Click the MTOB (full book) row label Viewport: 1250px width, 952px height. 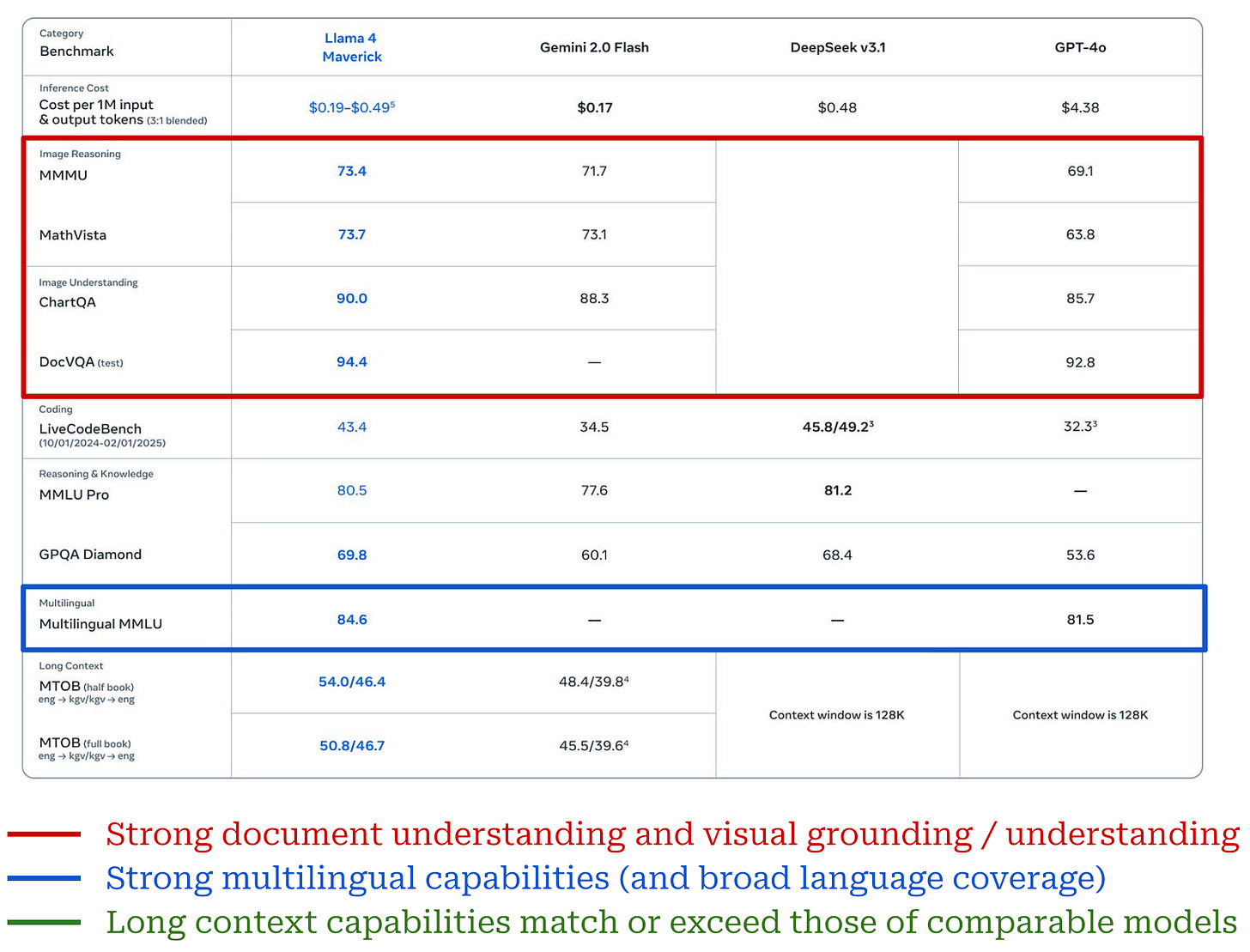point(85,743)
